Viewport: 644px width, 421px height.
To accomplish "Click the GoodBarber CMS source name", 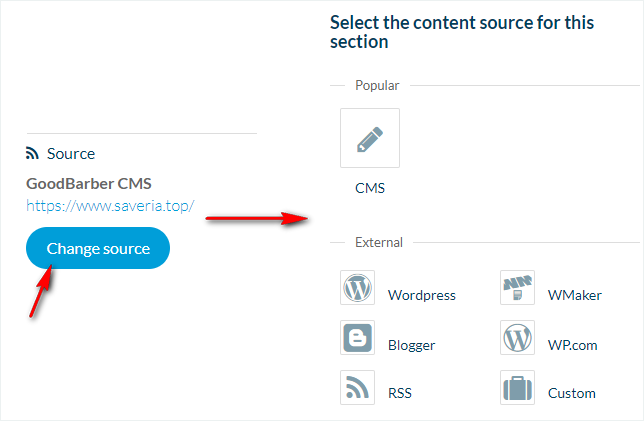I will pos(89,184).
